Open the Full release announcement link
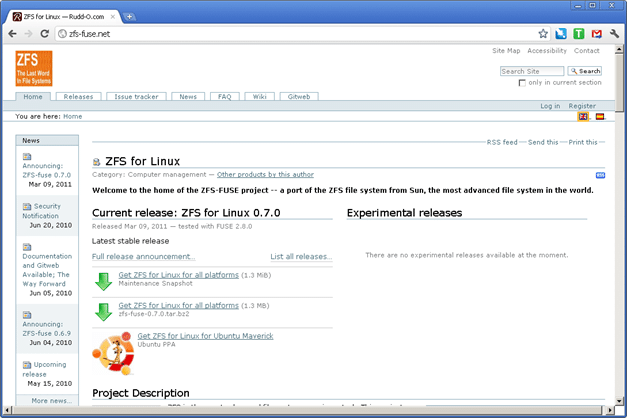The height and width of the screenshot is (418, 627). (144, 256)
